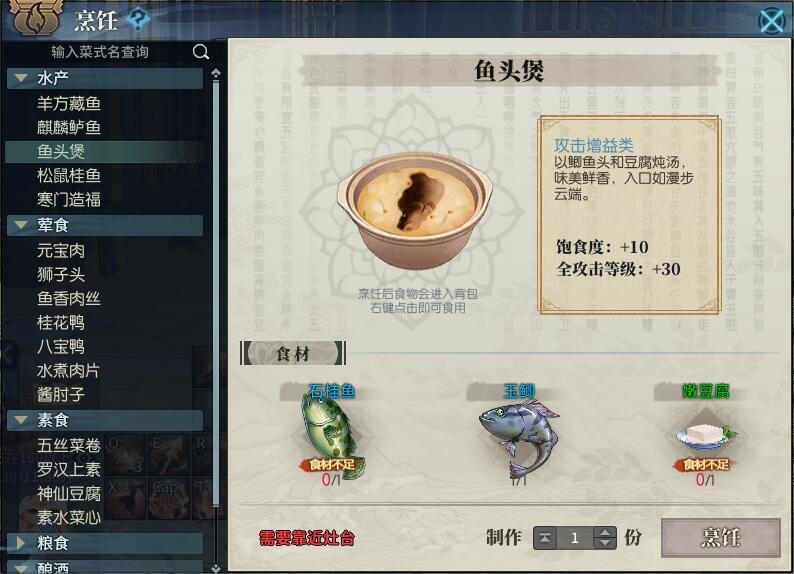The height and width of the screenshot is (574, 794).
Task: Focus the 输入菜式名查询 search field
Action: pyautogui.click(x=100, y=52)
